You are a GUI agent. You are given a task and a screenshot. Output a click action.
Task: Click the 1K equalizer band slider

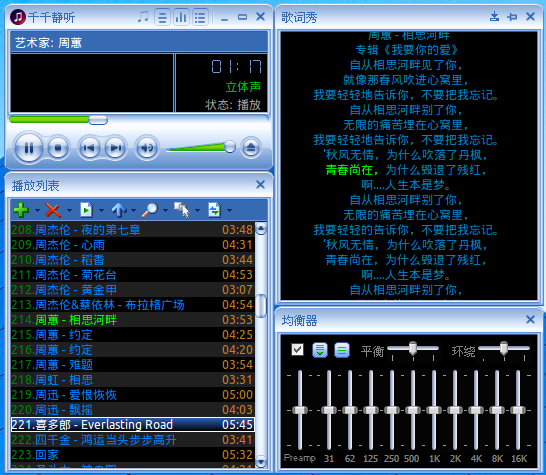[434, 410]
